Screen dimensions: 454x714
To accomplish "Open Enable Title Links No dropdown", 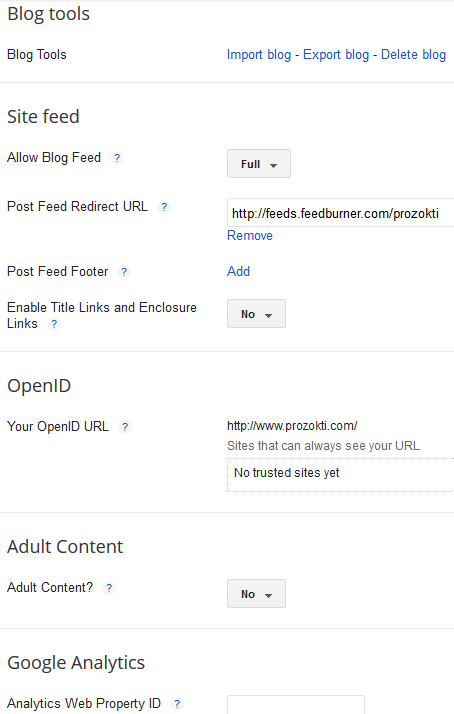I will point(256,314).
